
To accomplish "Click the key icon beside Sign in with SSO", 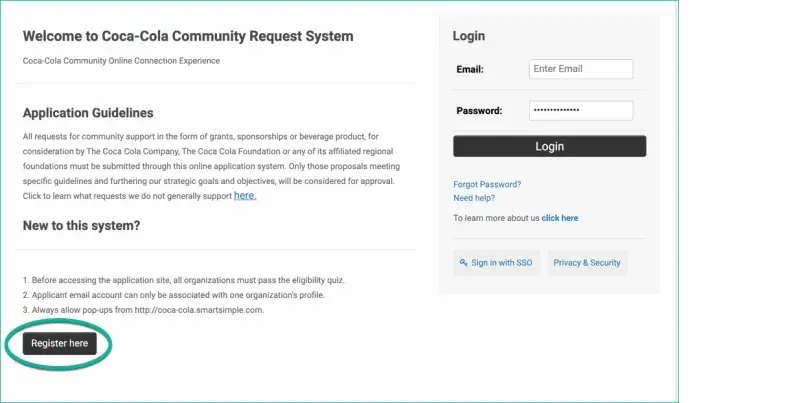I will 464,263.
